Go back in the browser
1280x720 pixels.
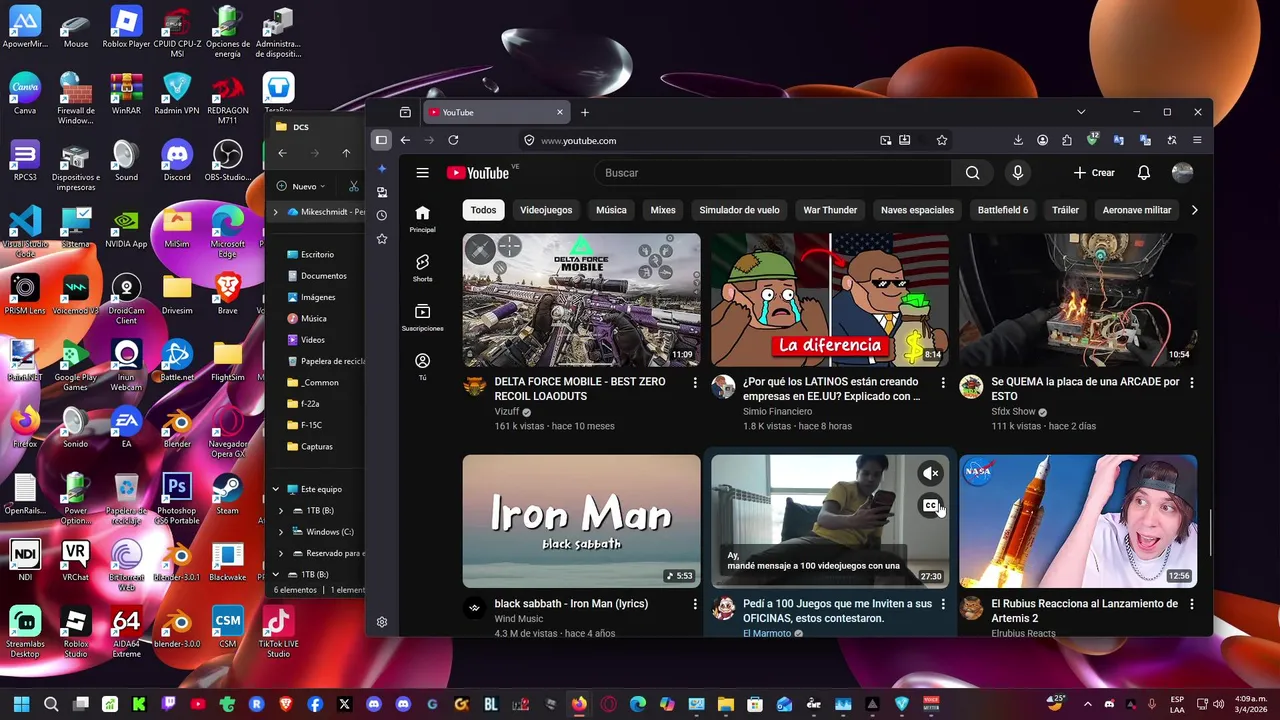click(405, 140)
